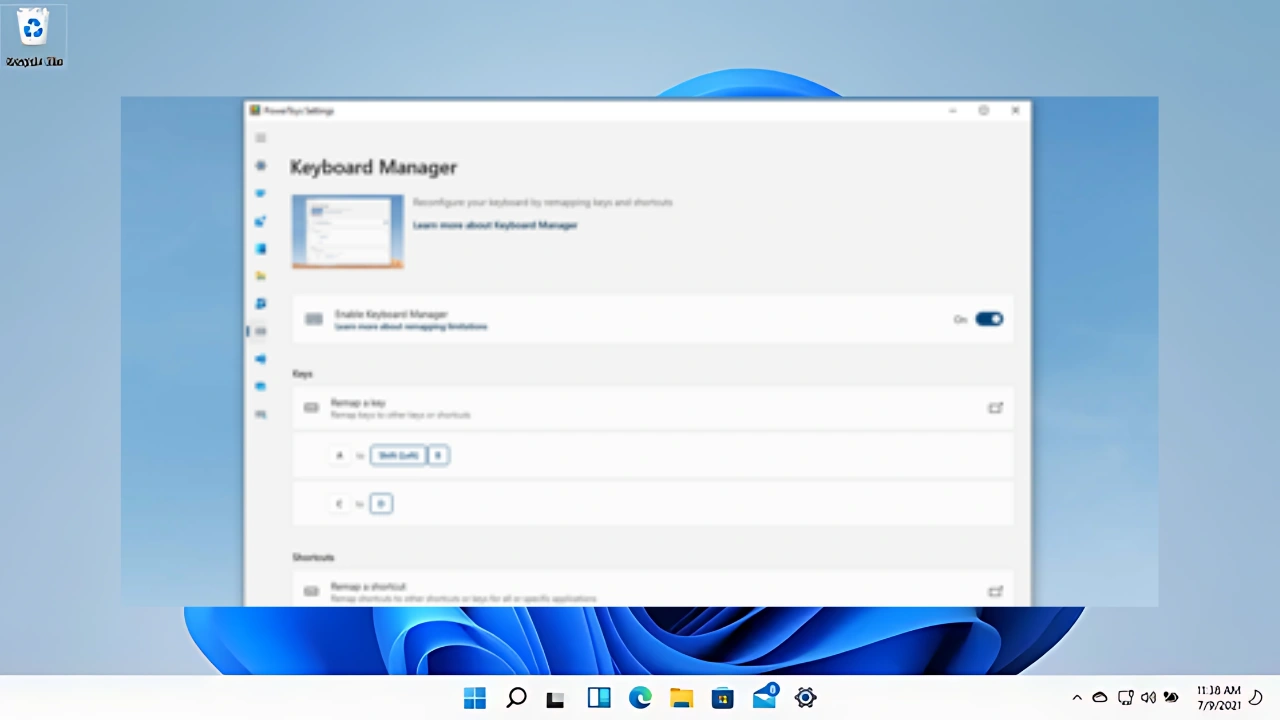Open Microsoft Store from the taskbar
The width and height of the screenshot is (1280, 720).
coord(722,698)
